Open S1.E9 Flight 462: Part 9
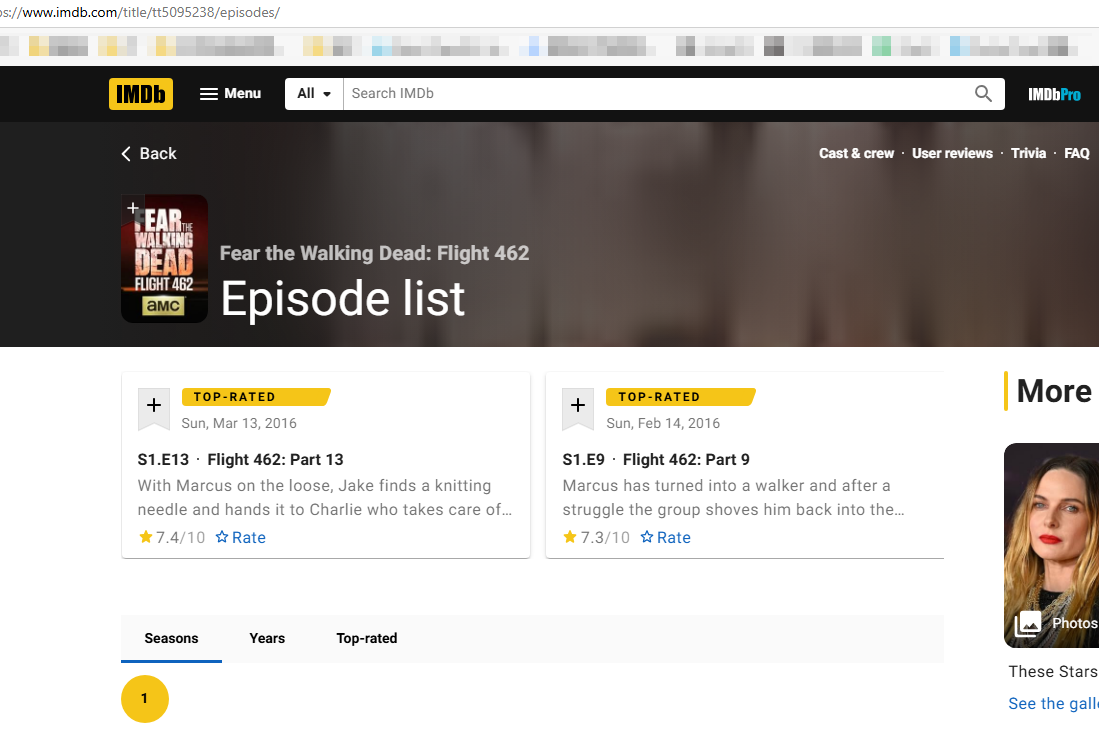Viewport: 1099px width, 736px height. [656, 460]
